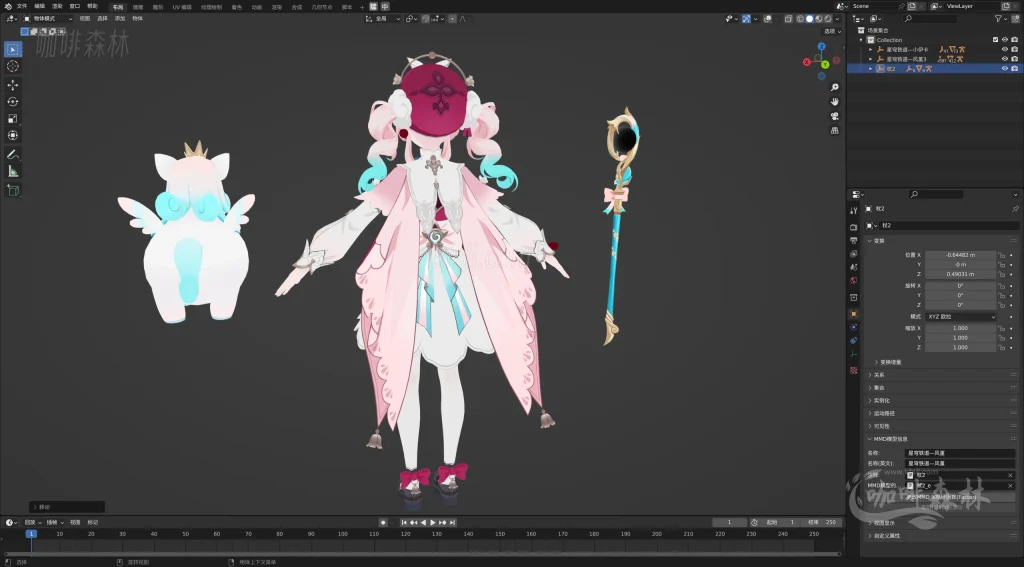Toggle Collection eye visibility
The image size is (1024, 567).
[x=1005, y=40]
